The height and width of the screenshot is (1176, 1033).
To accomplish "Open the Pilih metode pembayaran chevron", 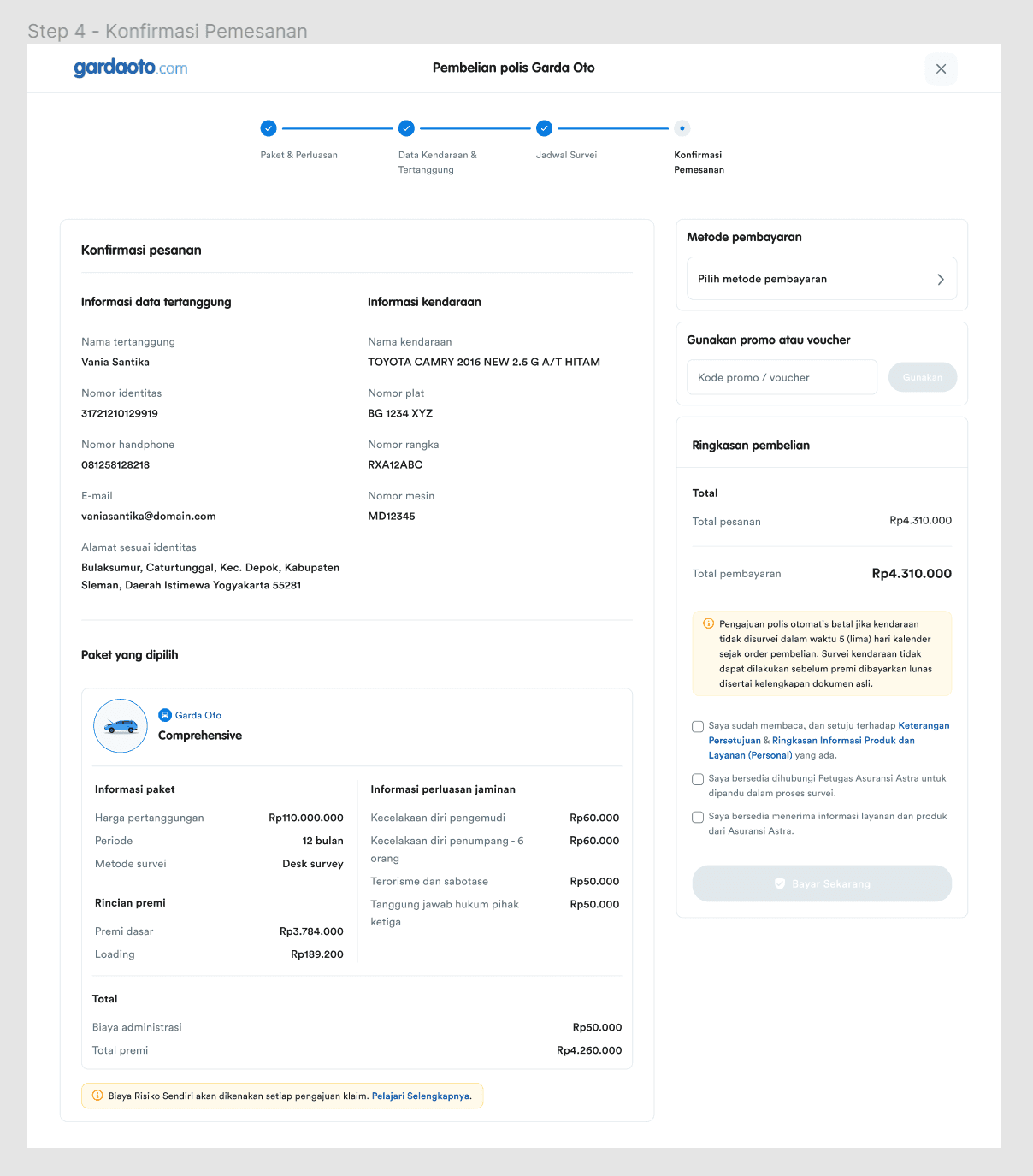I will point(941,280).
